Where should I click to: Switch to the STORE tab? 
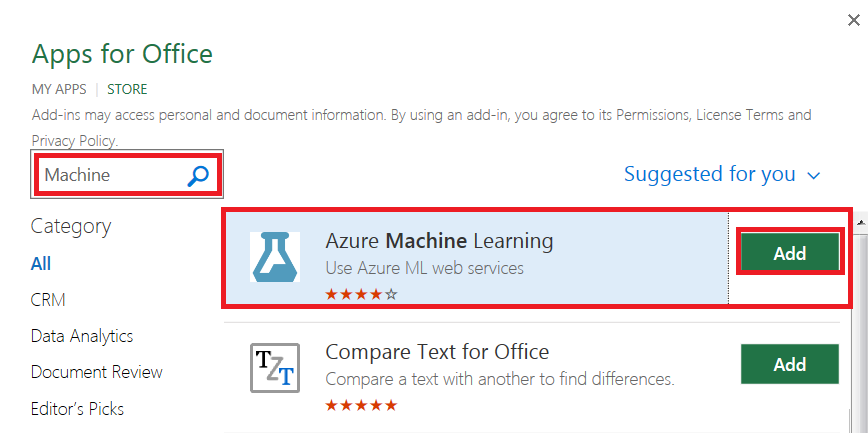tap(127, 89)
